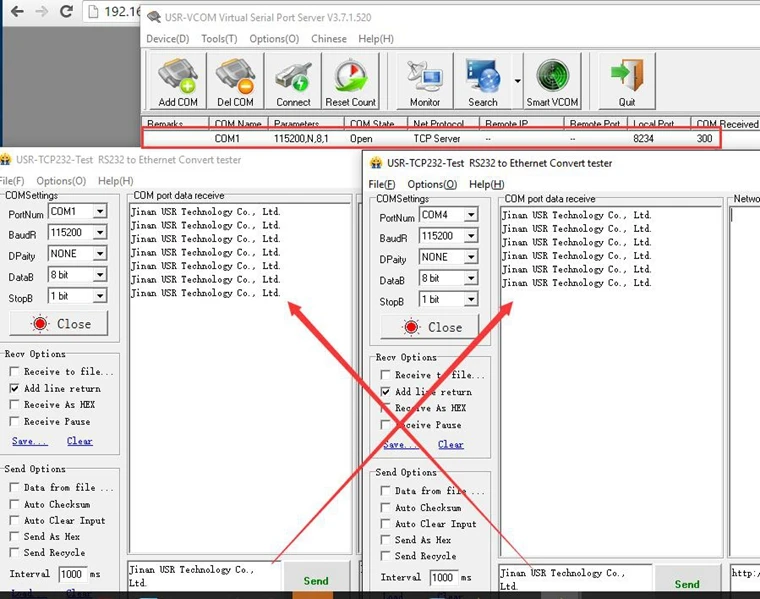Click the Quit toolbar icon
760x599 pixels.
627,81
